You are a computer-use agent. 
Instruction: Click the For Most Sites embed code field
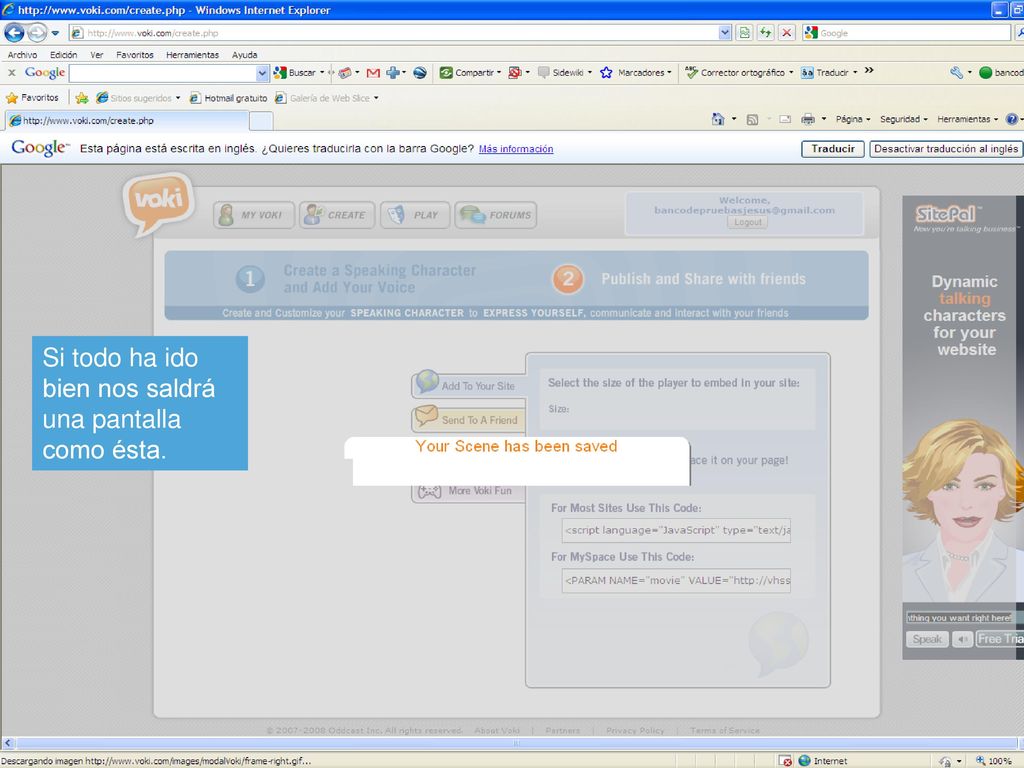[x=676, y=530]
